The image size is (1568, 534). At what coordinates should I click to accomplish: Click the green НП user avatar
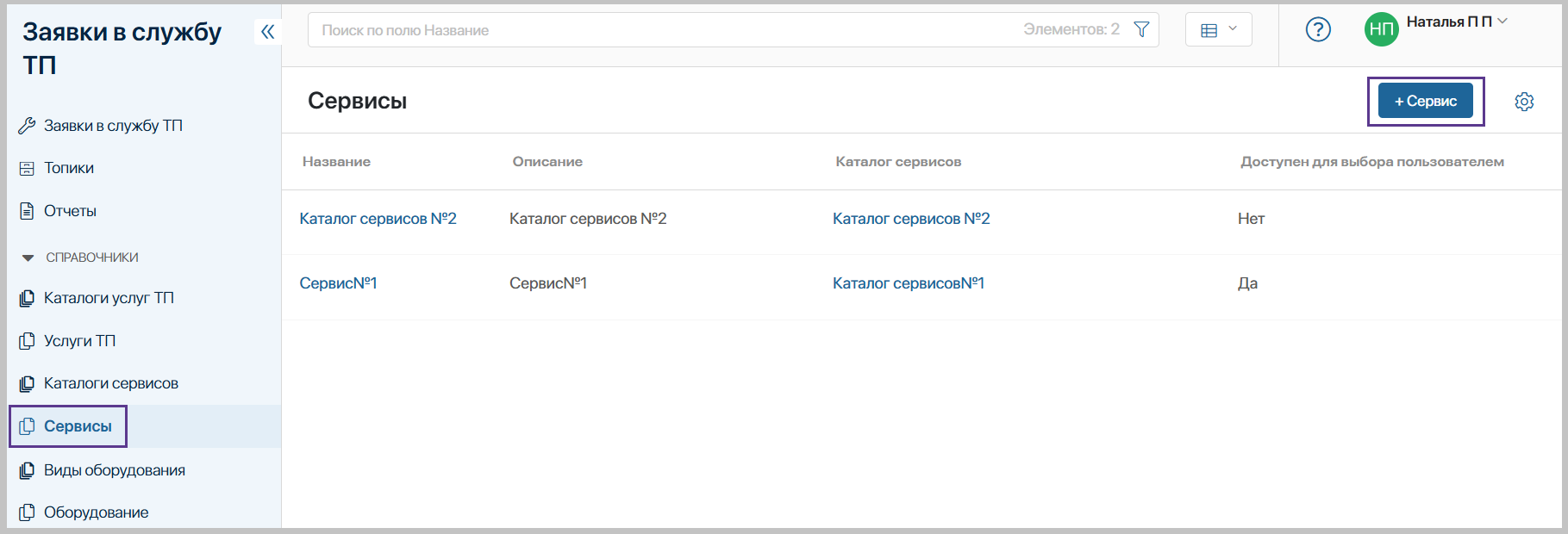click(1381, 30)
